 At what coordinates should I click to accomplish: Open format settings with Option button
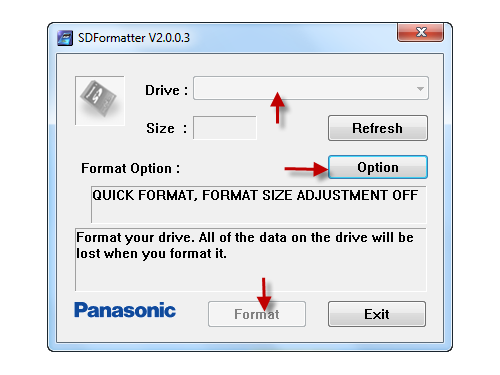378,167
